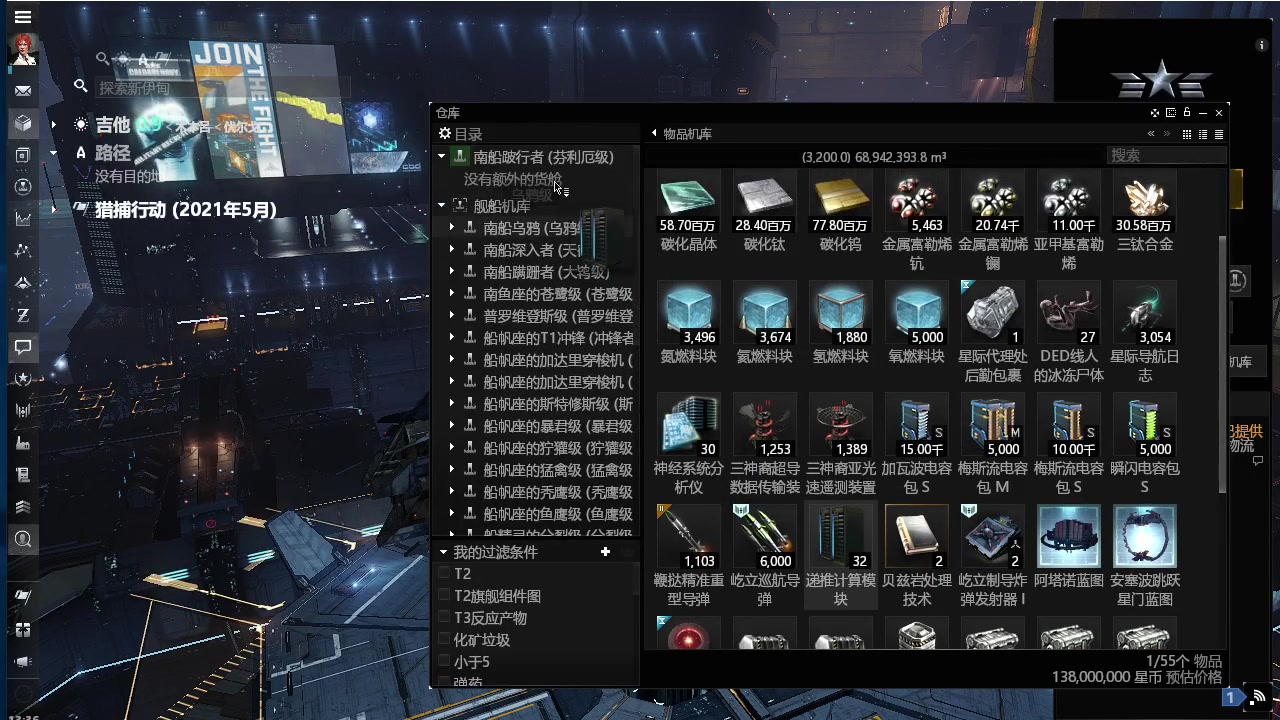Open the character portrait sheet
Image resolution: width=1280 pixels, height=720 pixels.
tap(23, 50)
